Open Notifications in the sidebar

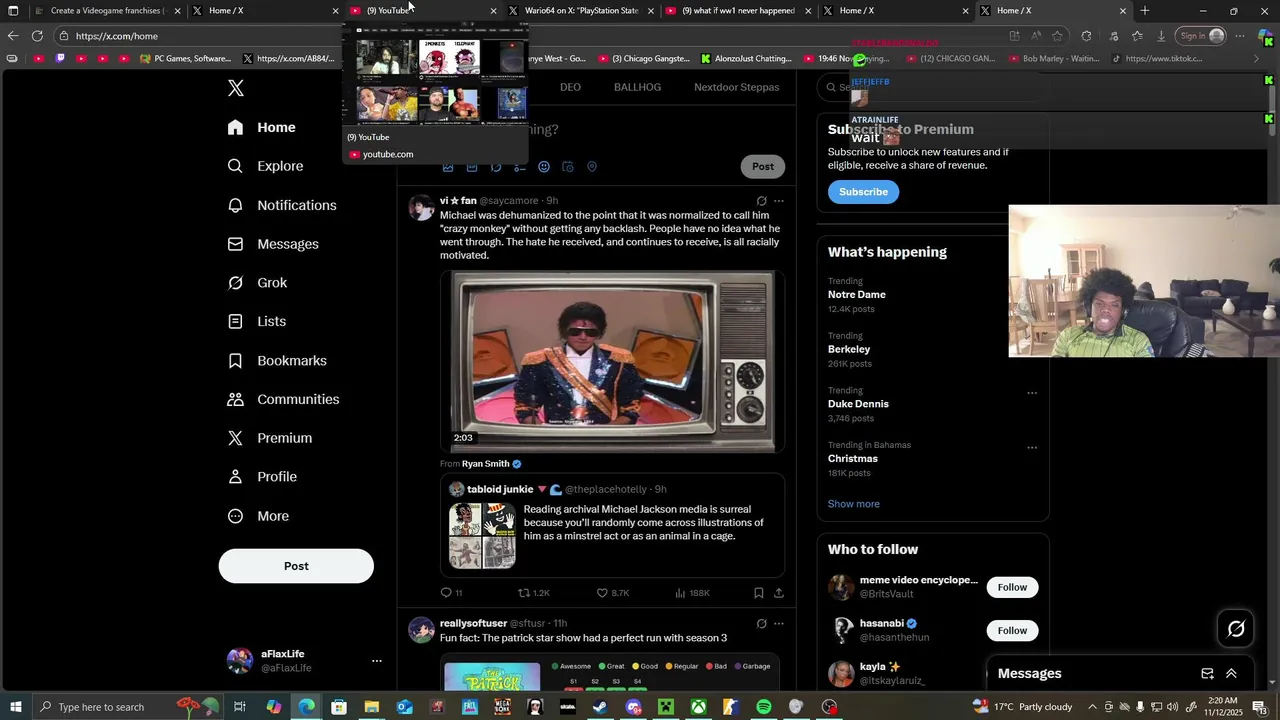[282, 205]
